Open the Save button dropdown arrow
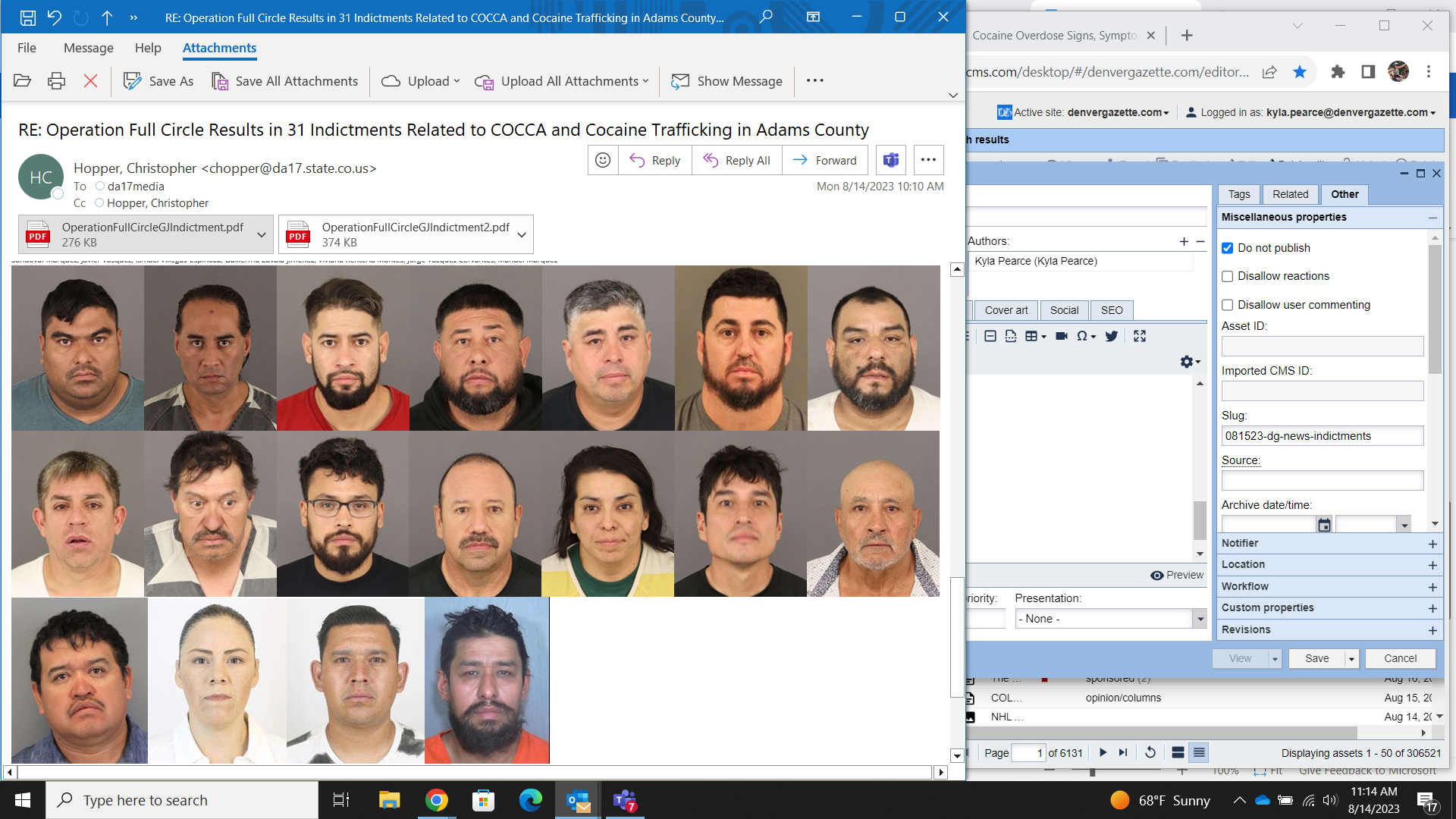 coord(1351,659)
